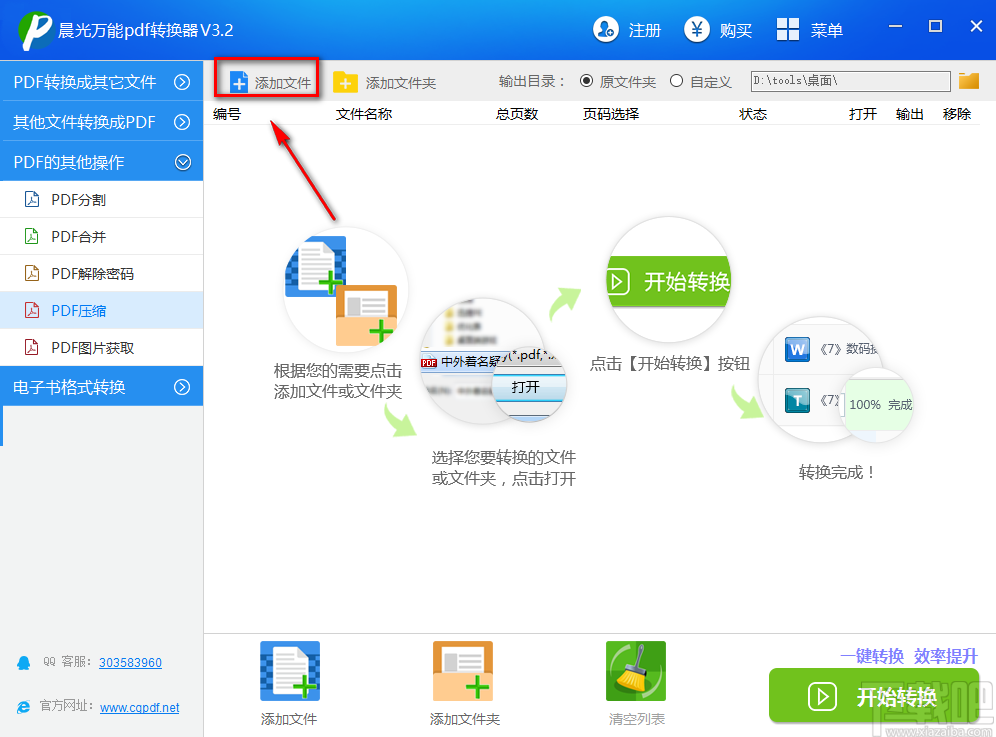This screenshot has width=996, height=737.
Task: Click the 文件名称 column header
Action: [x=364, y=114]
